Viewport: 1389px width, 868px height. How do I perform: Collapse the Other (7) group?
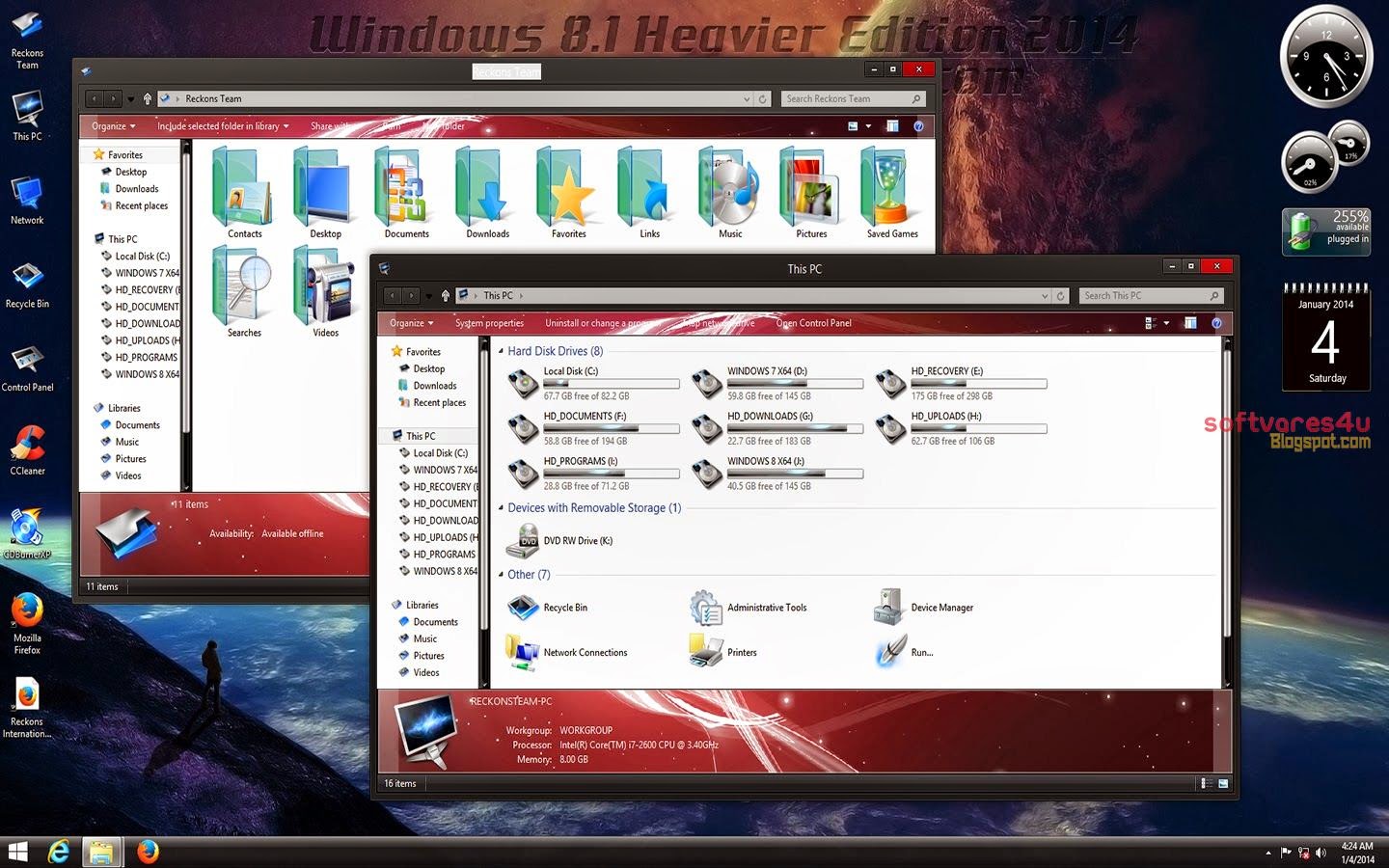(501, 575)
